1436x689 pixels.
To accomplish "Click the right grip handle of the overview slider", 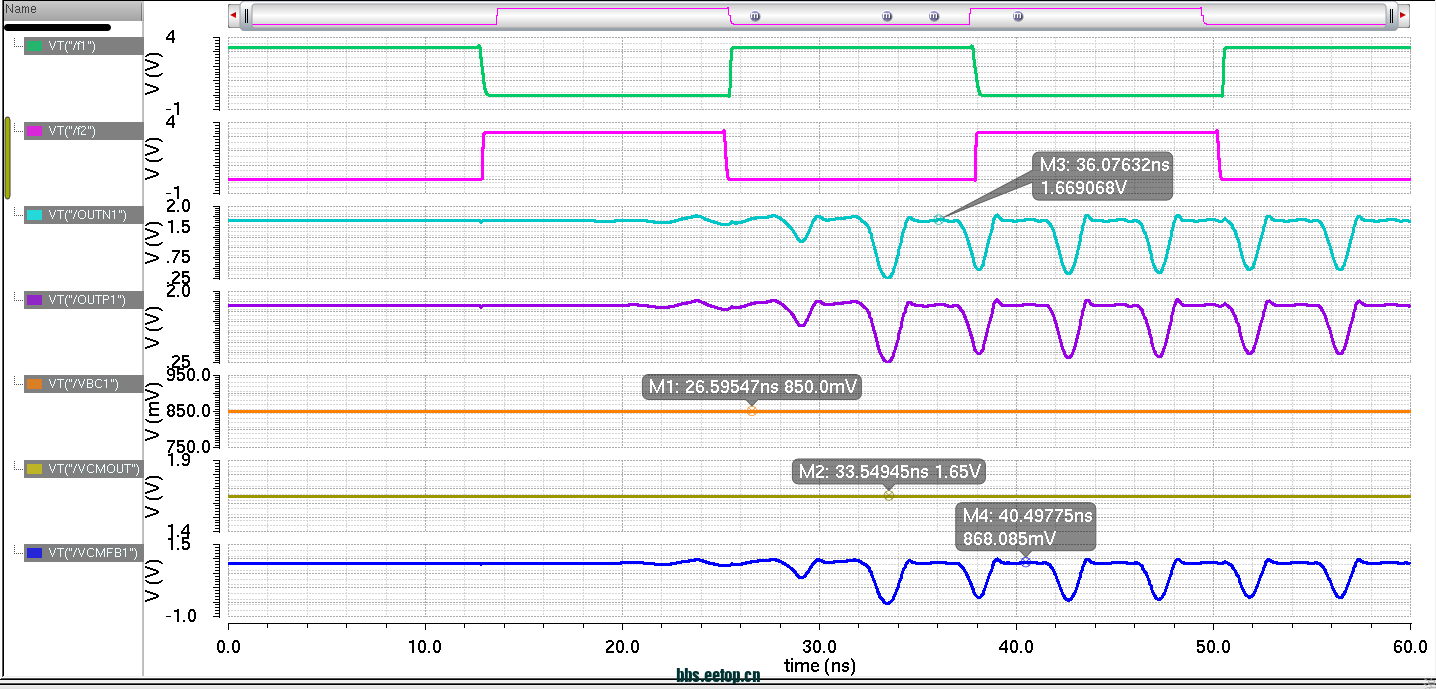I will click(x=1391, y=16).
